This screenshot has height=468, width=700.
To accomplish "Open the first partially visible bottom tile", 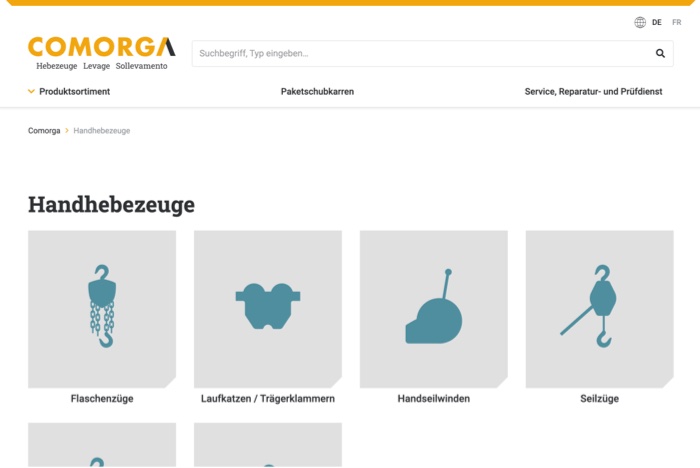I will pyautogui.click(x=102, y=446).
